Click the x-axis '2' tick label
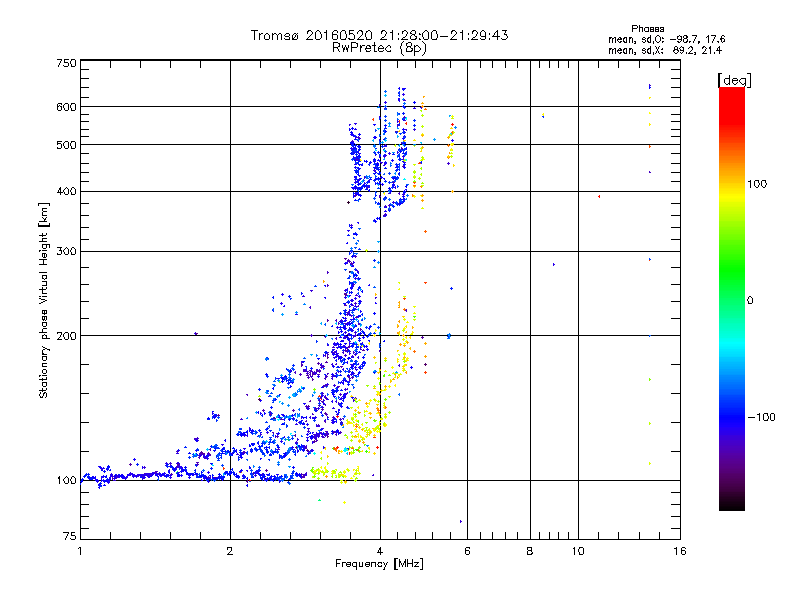This screenshot has width=800, height=600. point(230,551)
